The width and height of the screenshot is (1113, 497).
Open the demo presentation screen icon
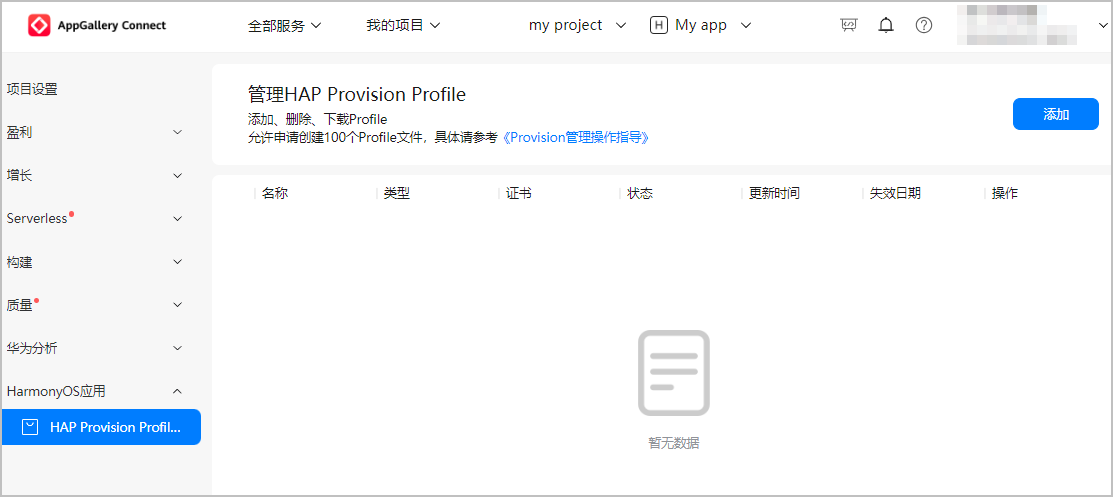[848, 26]
